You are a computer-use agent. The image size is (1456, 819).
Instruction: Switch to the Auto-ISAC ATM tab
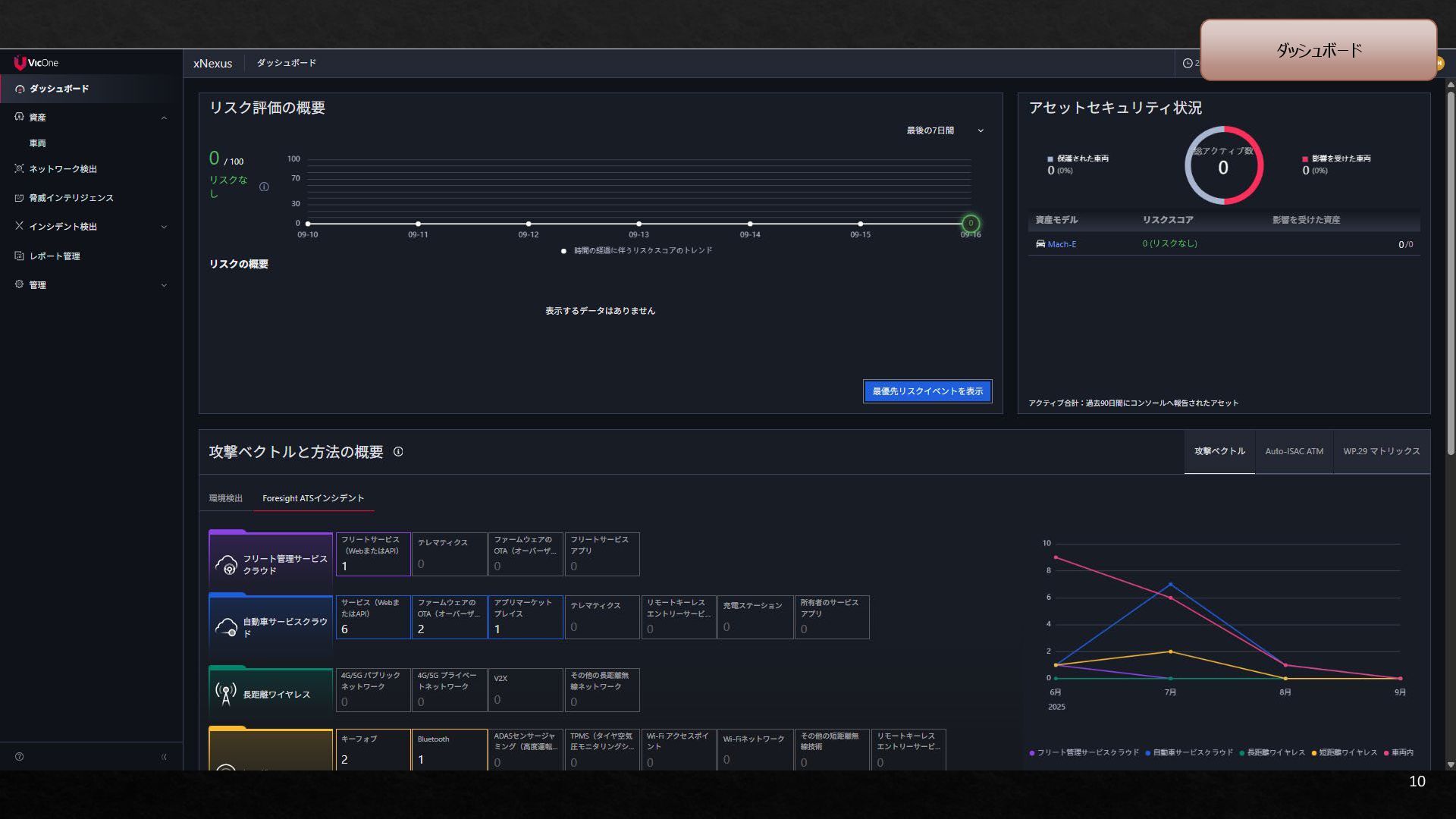[1294, 451]
